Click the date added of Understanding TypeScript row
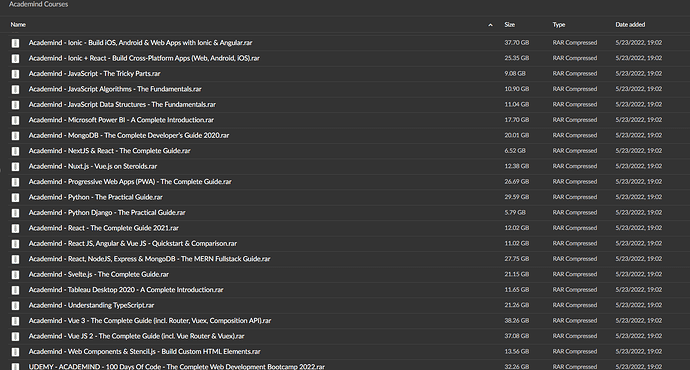 pyautogui.click(x=639, y=304)
